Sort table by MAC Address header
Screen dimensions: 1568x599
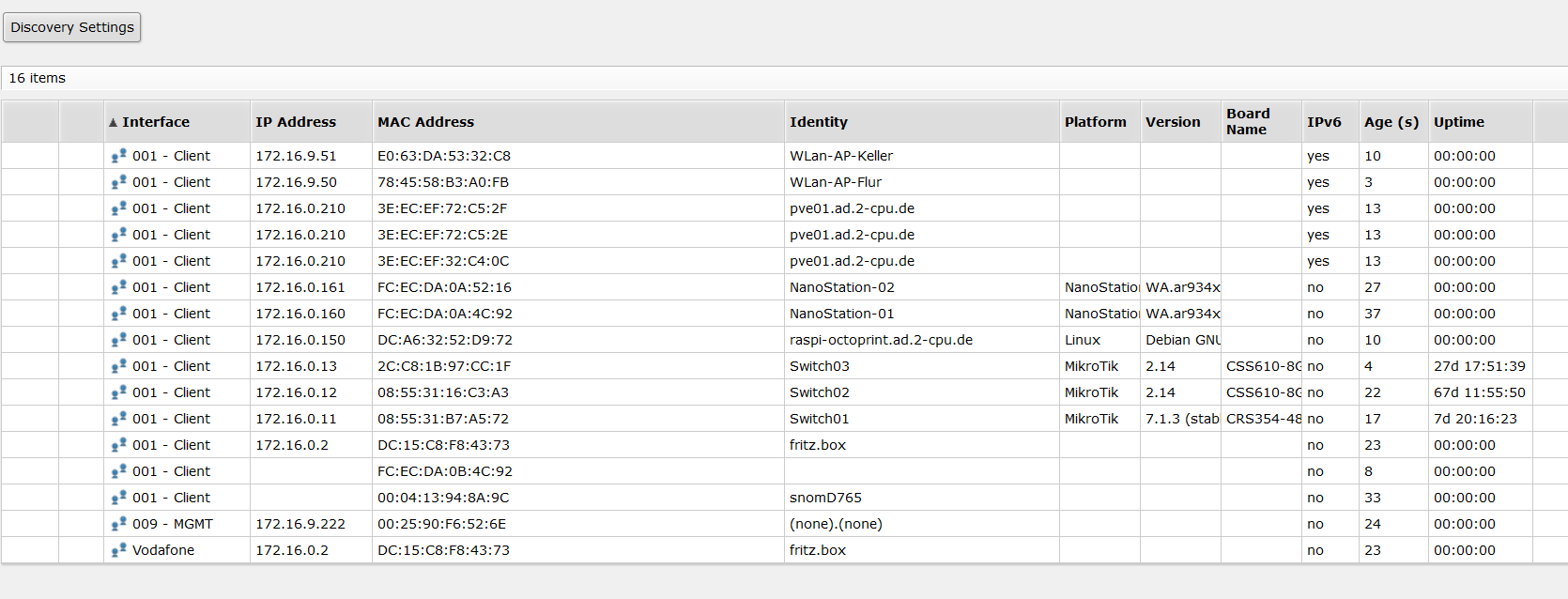coord(425,122)
